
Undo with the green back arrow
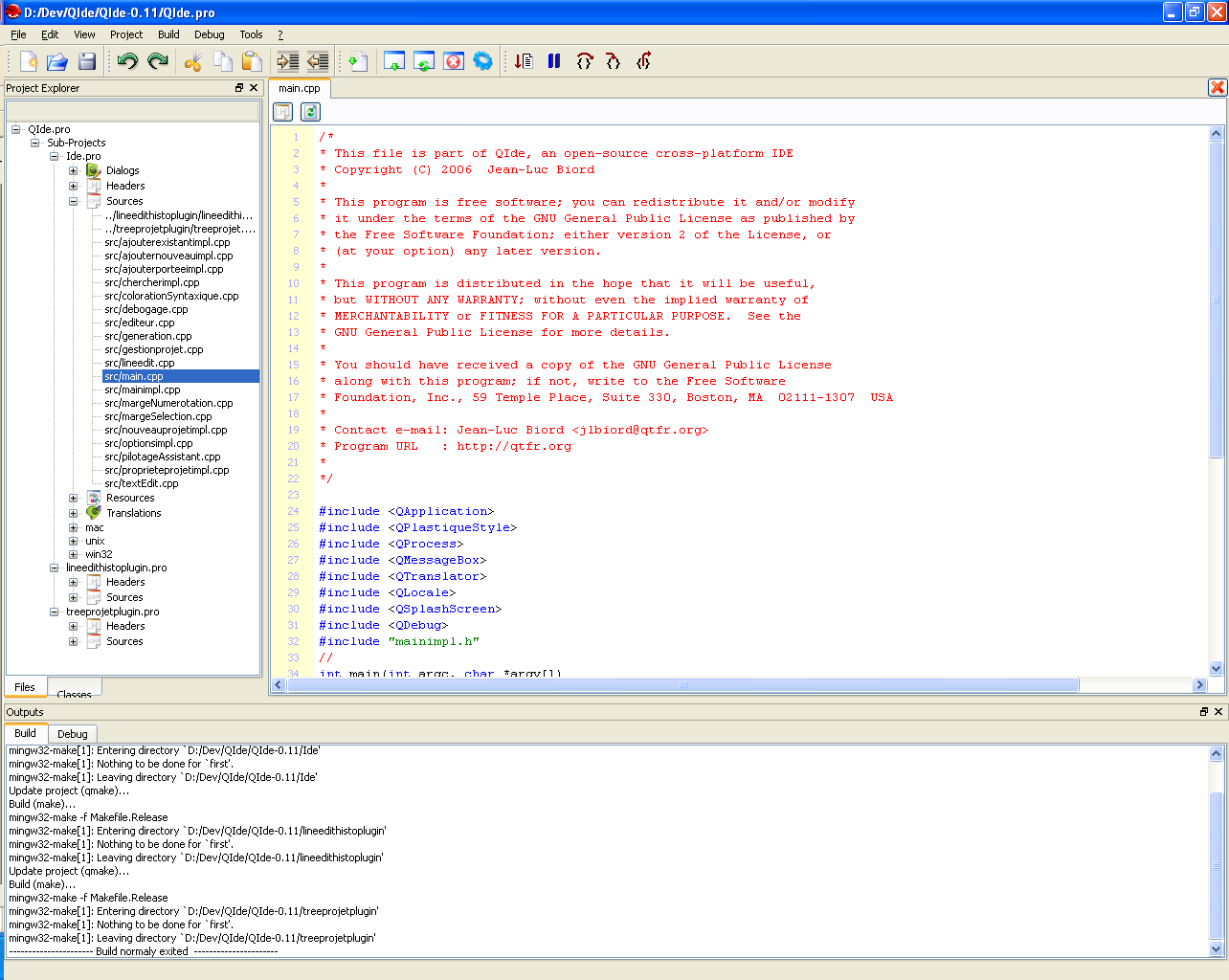[127, 61]
